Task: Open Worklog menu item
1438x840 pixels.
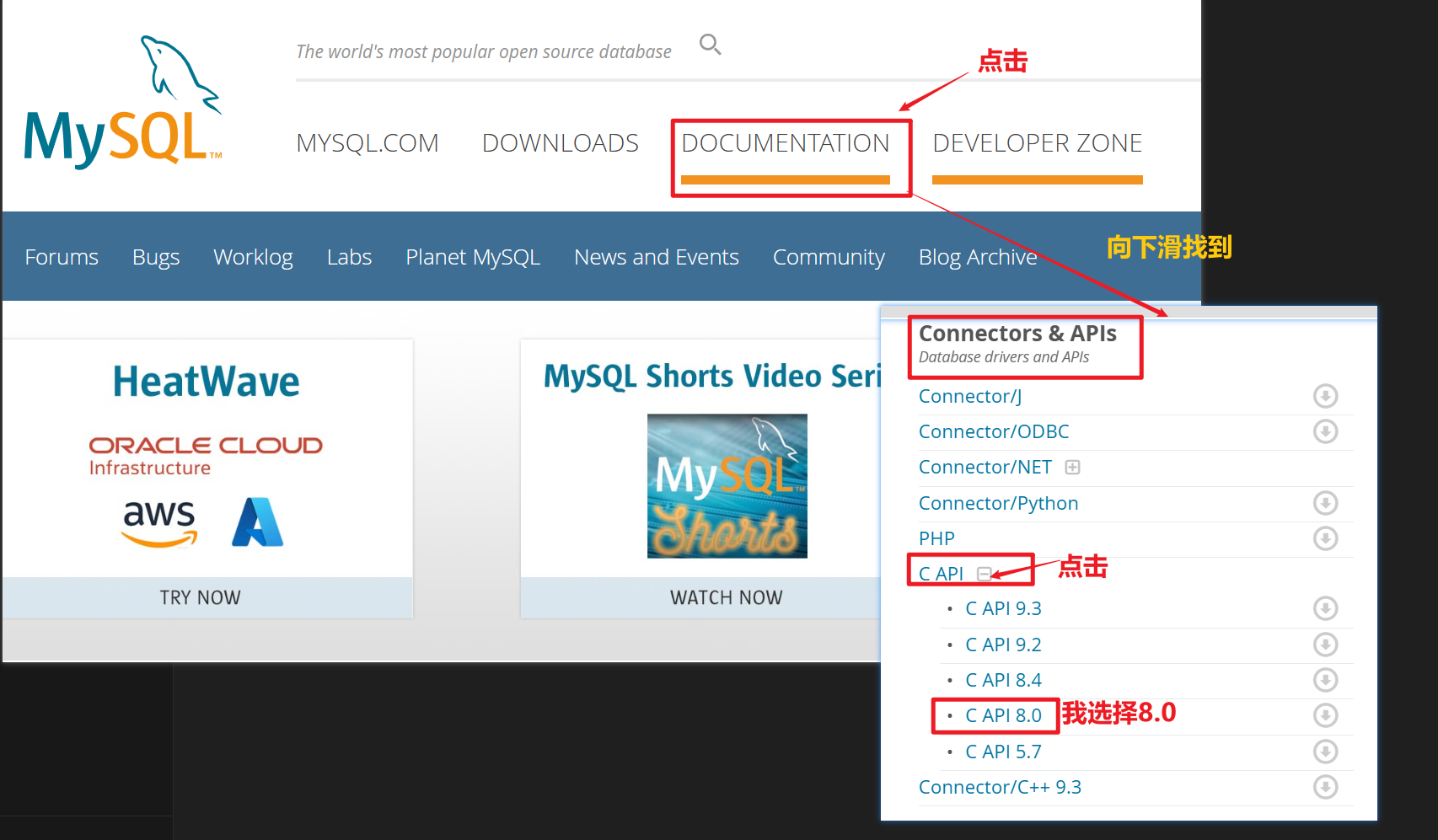Action: [253, 257]
